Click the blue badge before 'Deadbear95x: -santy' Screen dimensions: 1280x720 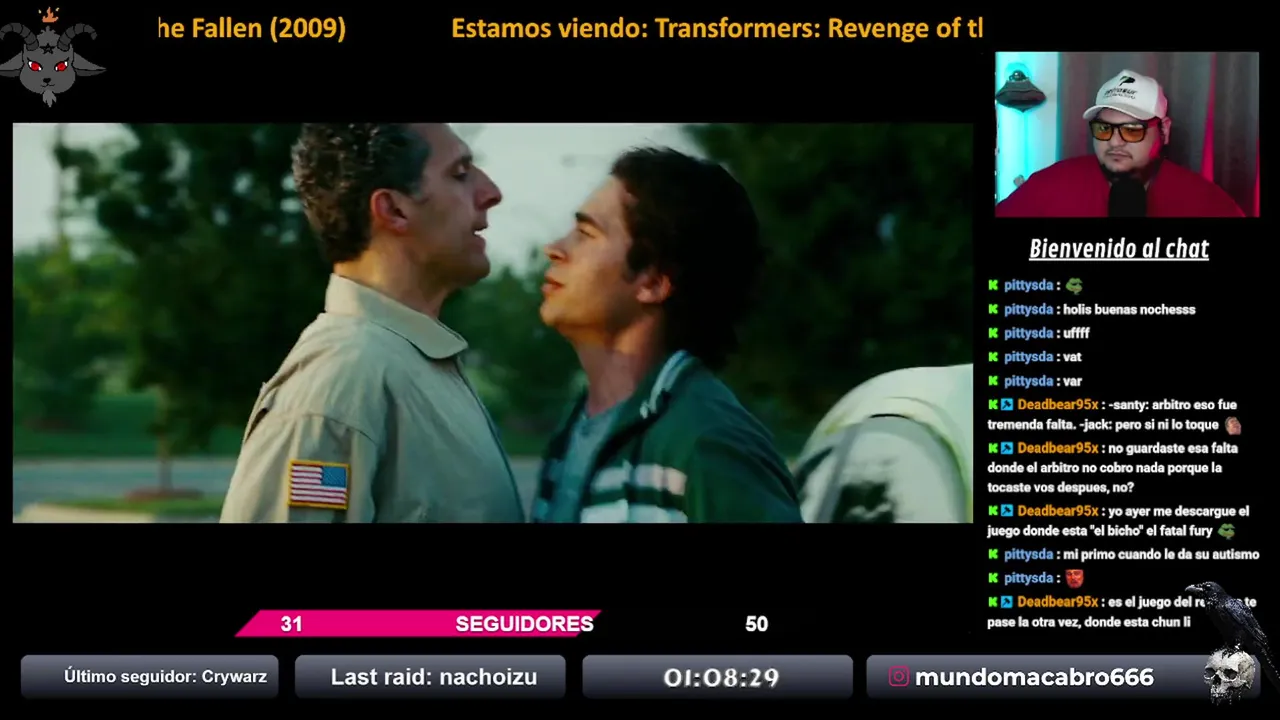(x=1007, y=405)
